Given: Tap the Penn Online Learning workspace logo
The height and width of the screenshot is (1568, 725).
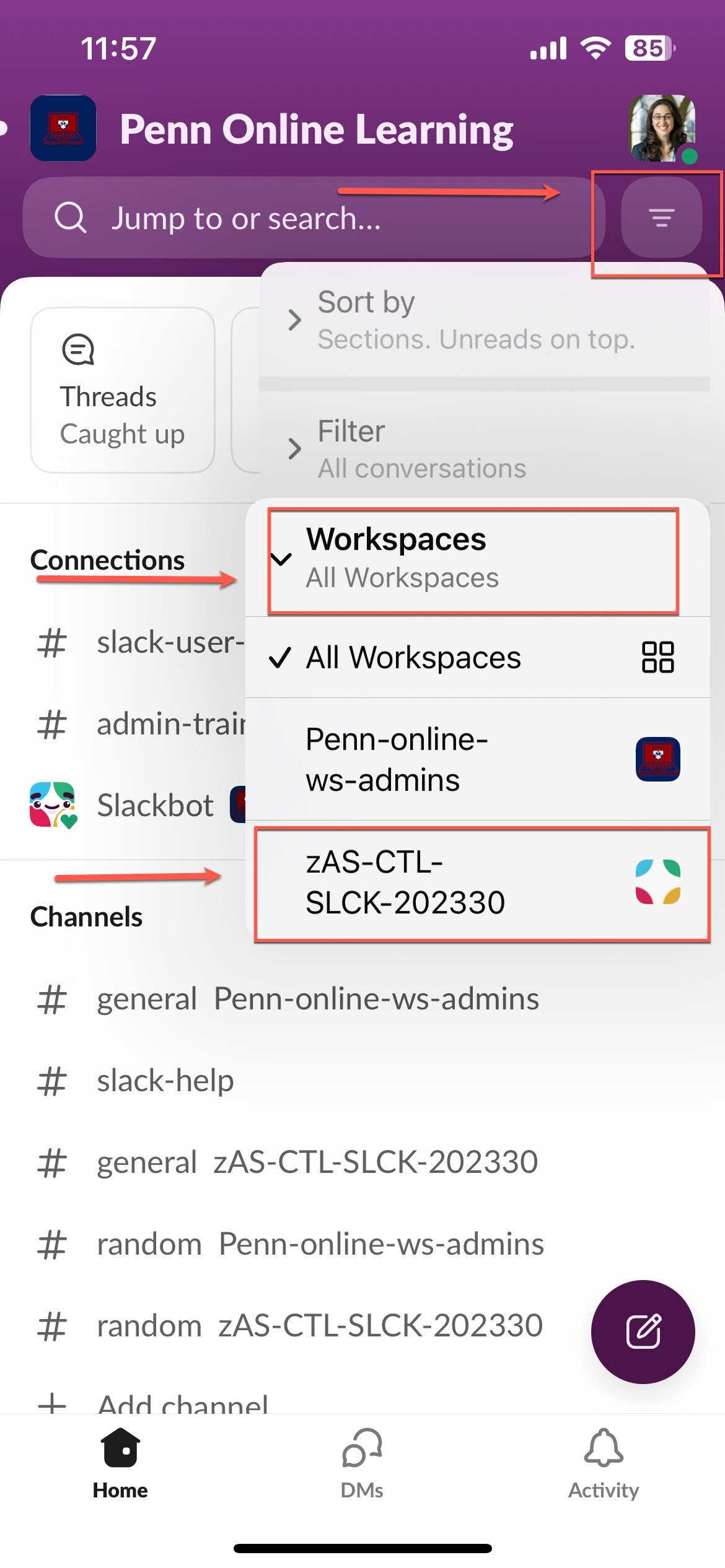Looking at the screenshot, I should tap(63, 128).
